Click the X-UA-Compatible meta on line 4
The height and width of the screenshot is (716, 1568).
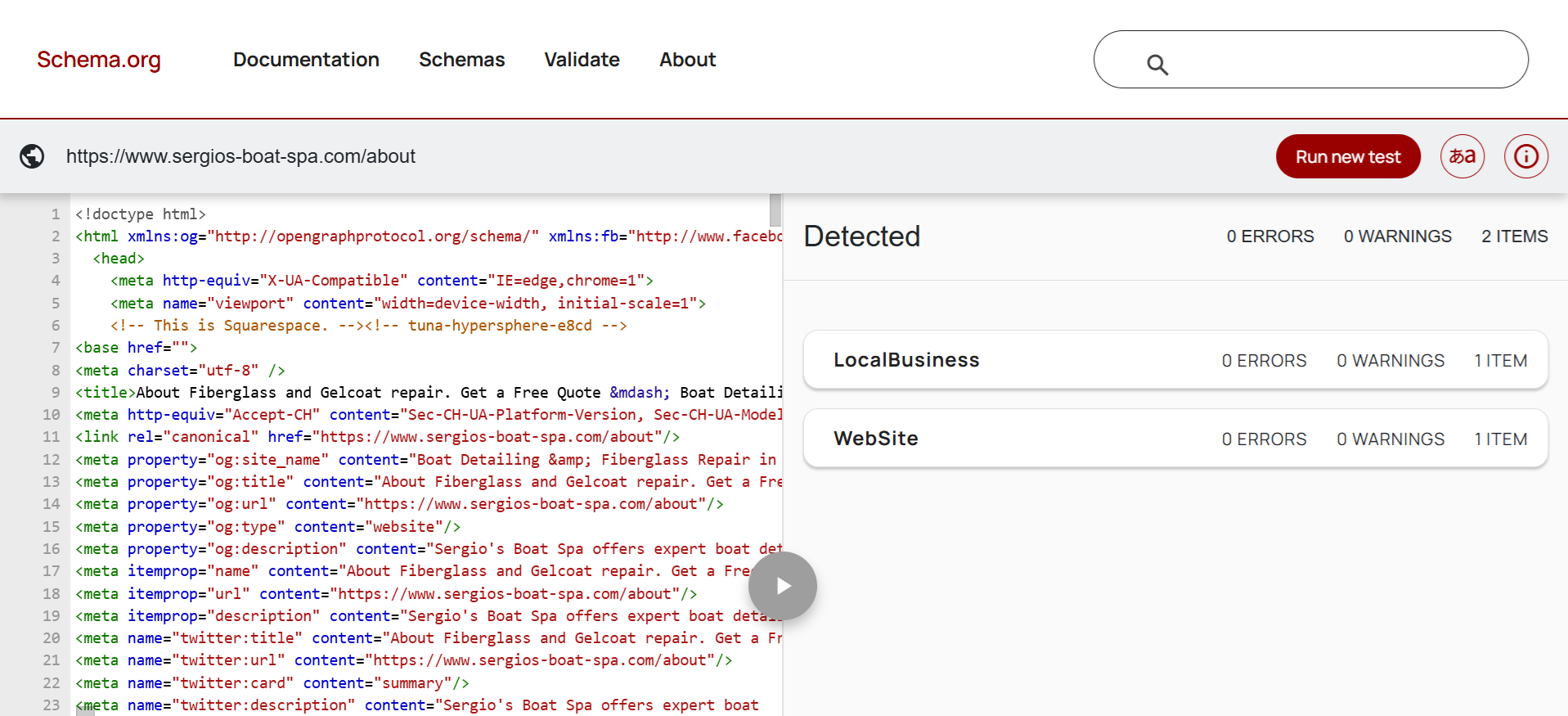point(382,281)
